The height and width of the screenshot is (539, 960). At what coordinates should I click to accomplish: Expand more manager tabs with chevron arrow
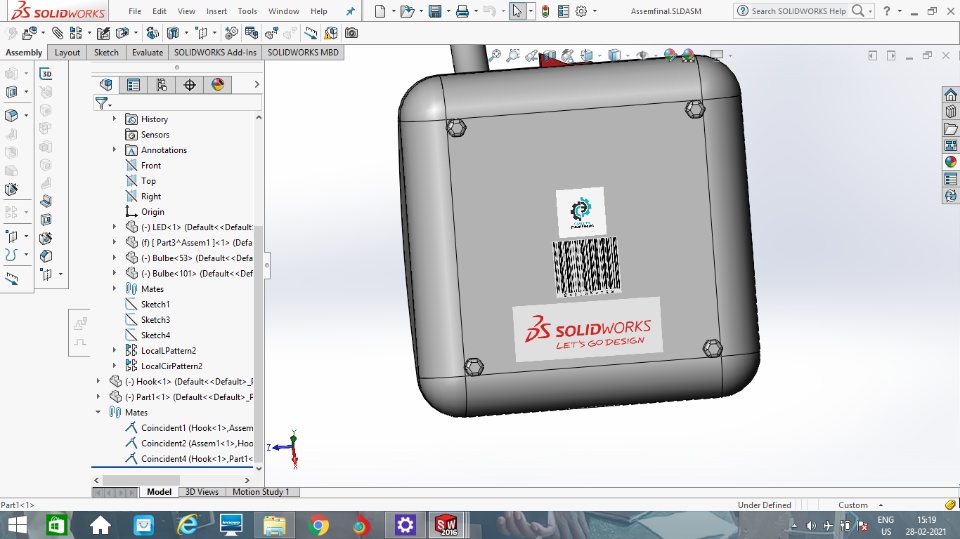257,85
